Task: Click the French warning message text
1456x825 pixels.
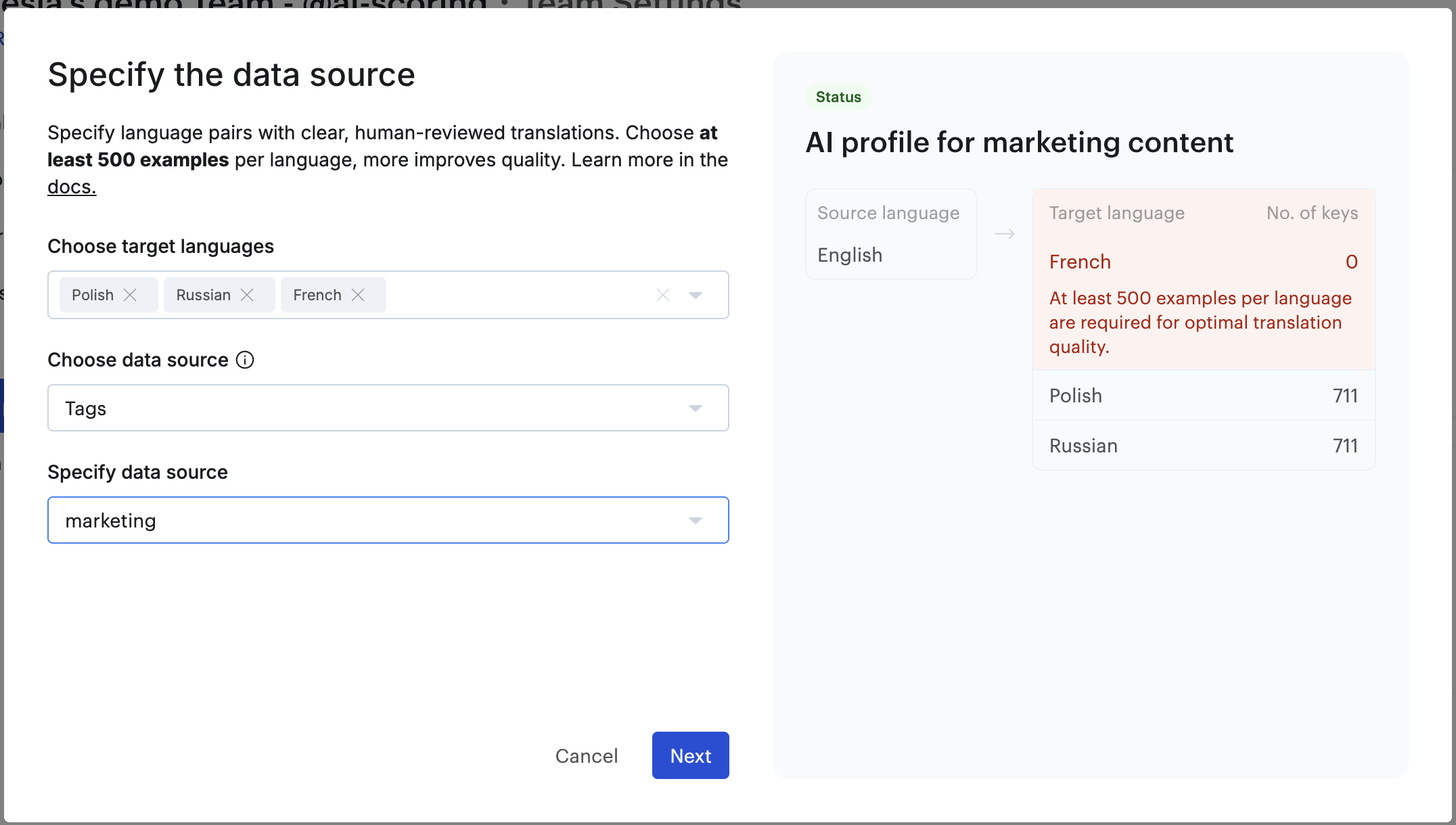Action: (x=1200, y=323)
